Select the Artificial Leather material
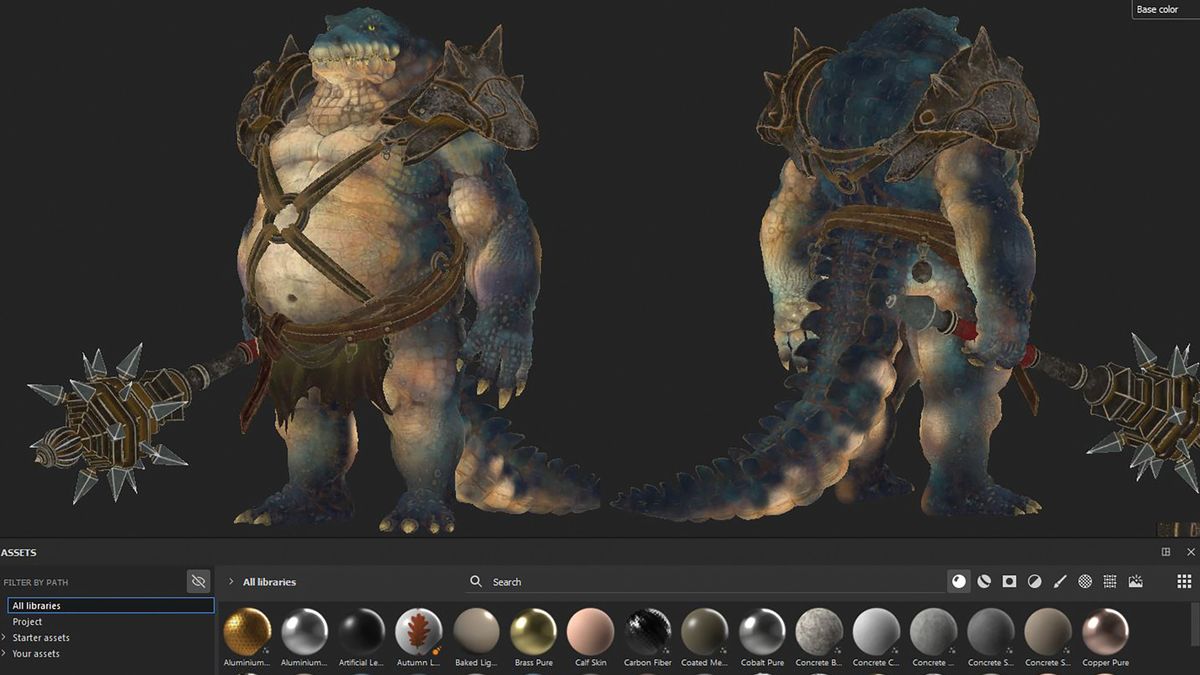 [361, 637]
